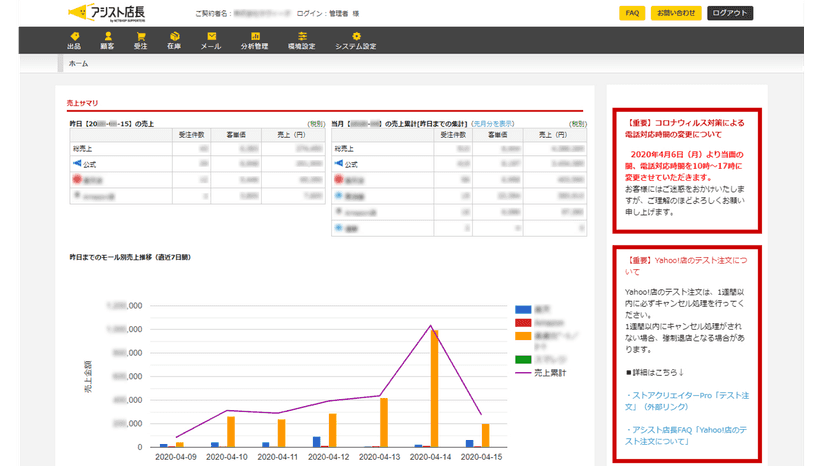This screenshot has width=828, height=466.
Task: Click the 2020-04-09 axis label
Action: click(x=175, y=457)
